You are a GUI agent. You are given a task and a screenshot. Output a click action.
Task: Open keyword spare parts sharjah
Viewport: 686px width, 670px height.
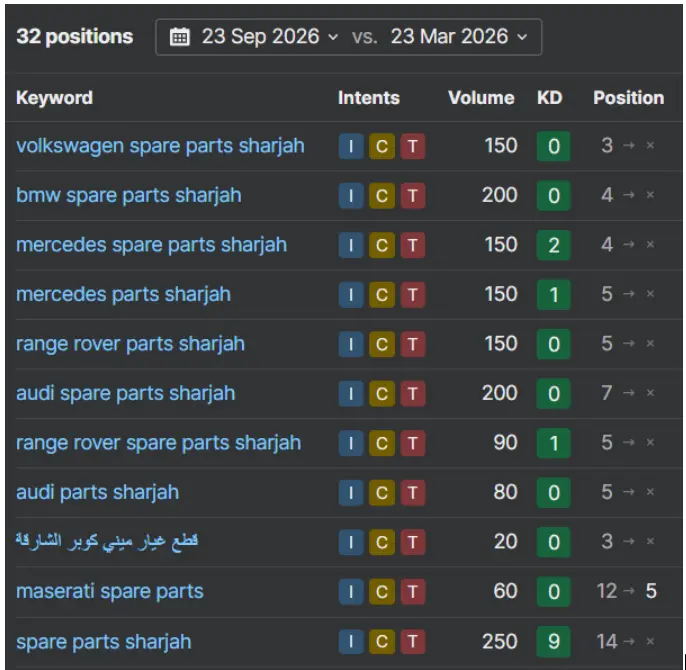tap(104, 642)
